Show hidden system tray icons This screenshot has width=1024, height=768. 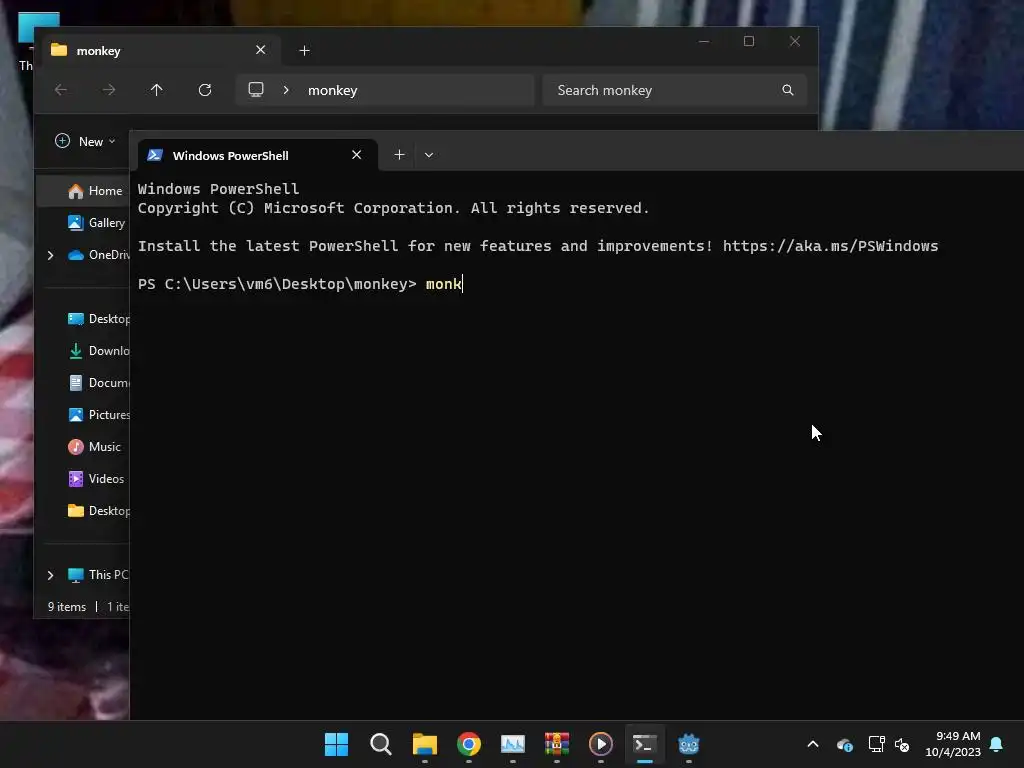813,744
